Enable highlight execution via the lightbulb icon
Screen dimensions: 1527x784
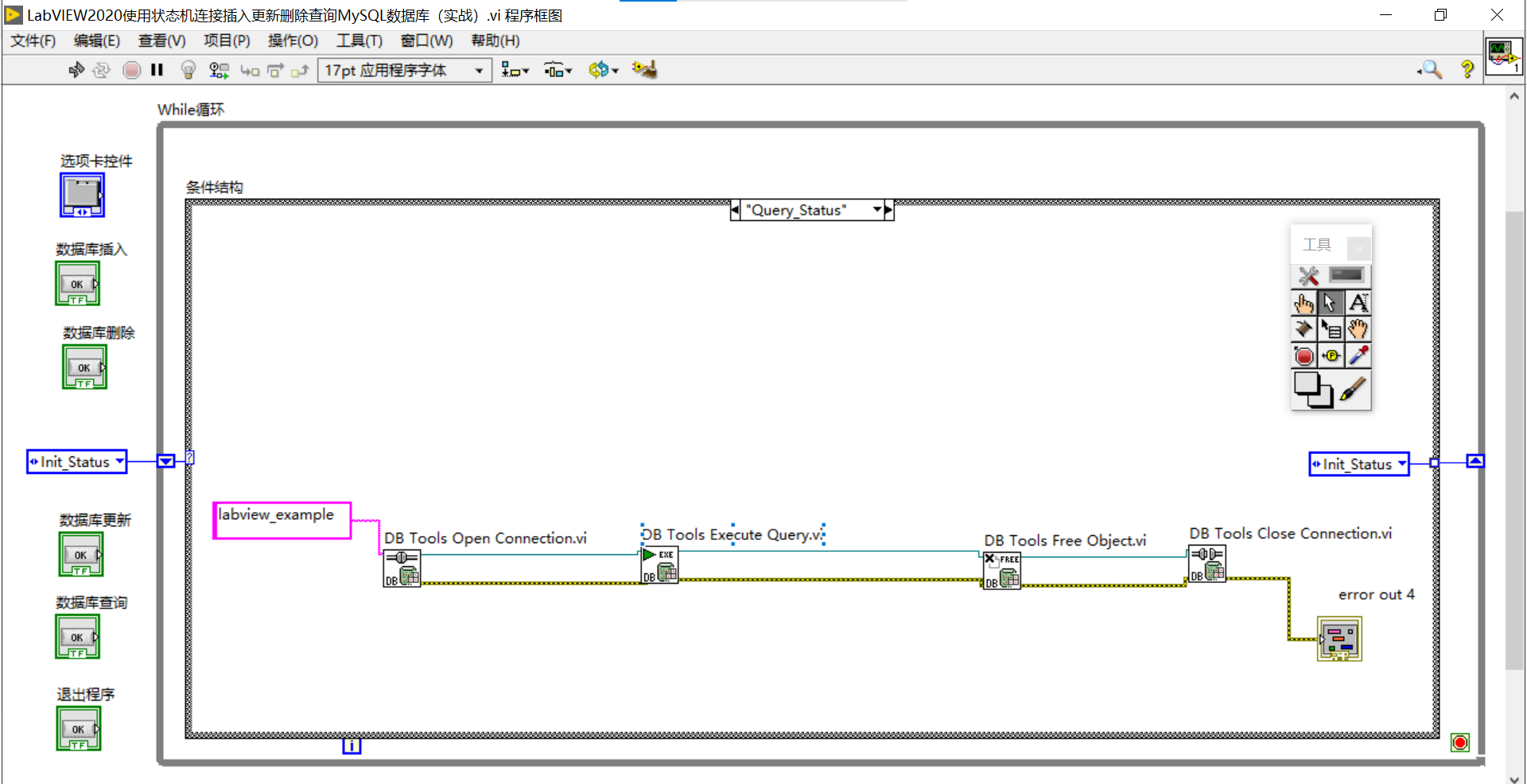[x=188, y=70]
